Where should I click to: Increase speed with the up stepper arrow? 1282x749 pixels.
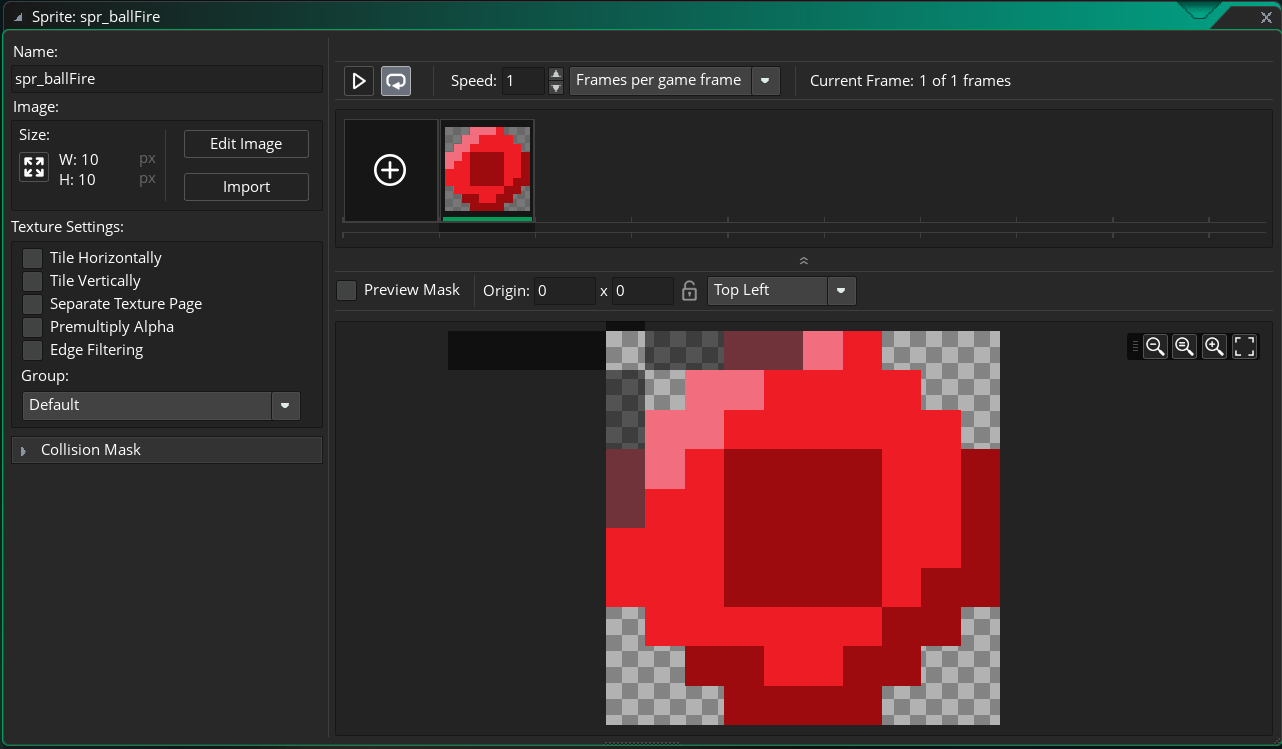[x=556, y=74]
